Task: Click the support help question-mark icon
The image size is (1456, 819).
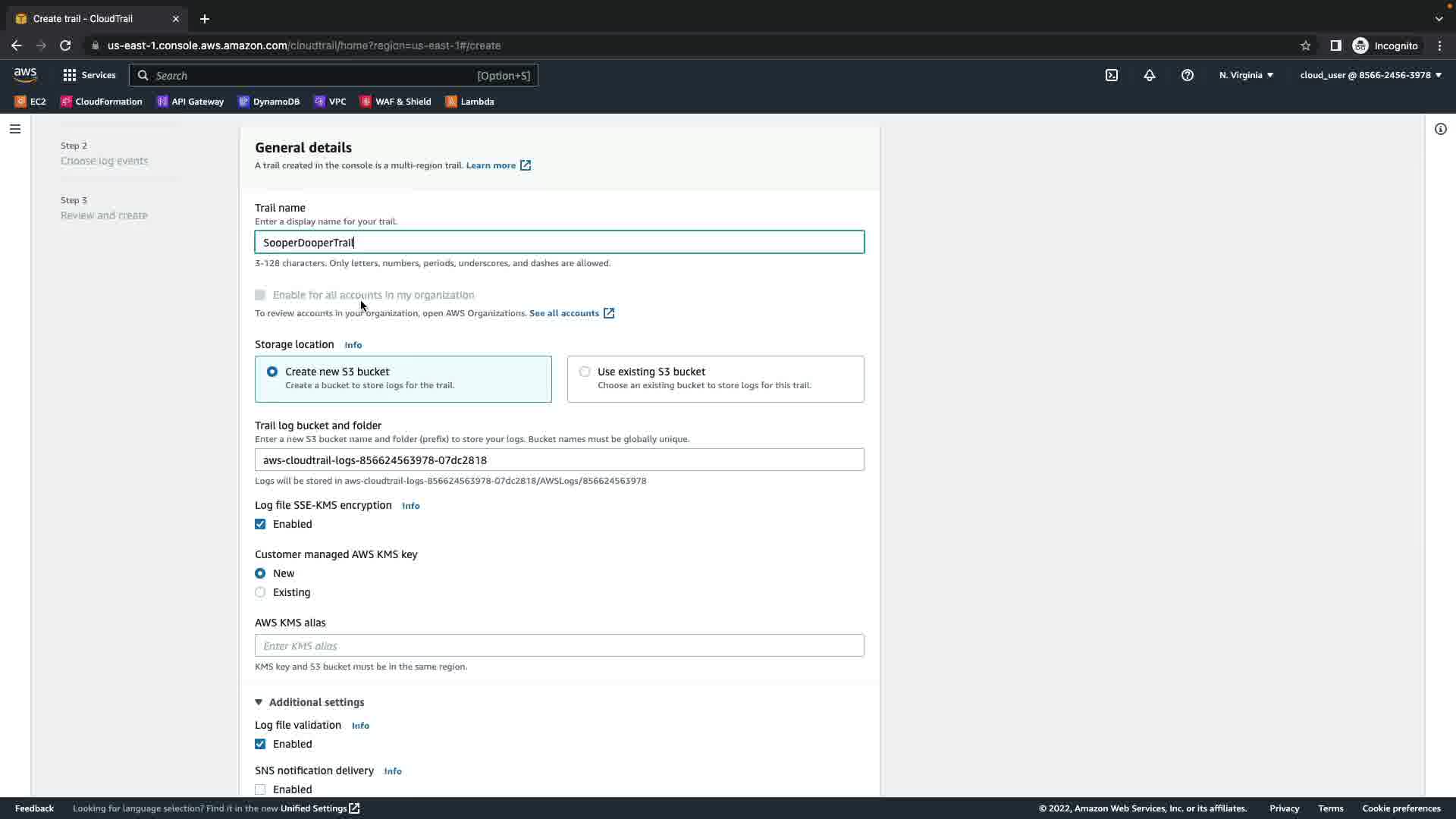Action: (1188, 75)
